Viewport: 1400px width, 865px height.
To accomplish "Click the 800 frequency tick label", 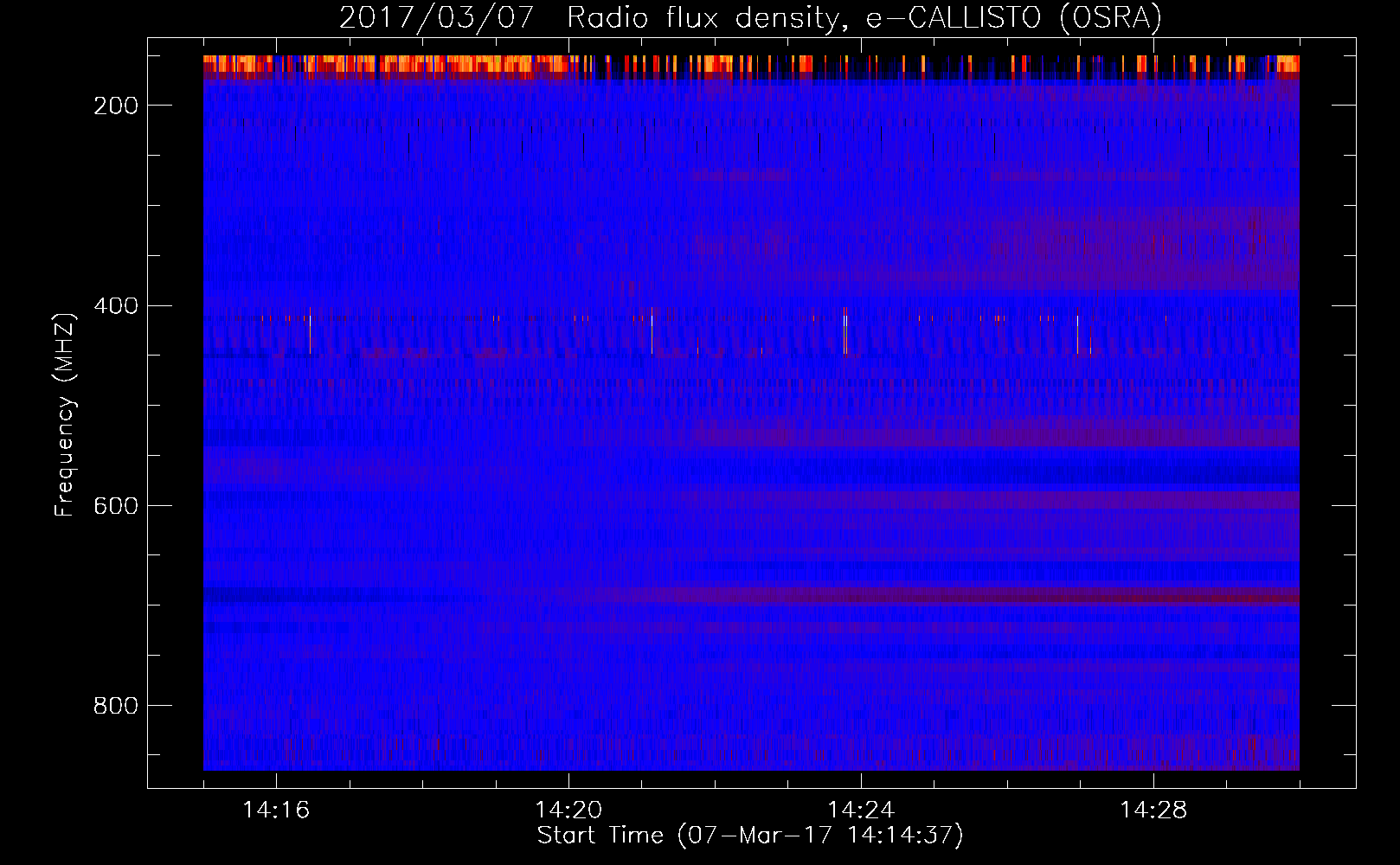I will (x=116, y=706).
